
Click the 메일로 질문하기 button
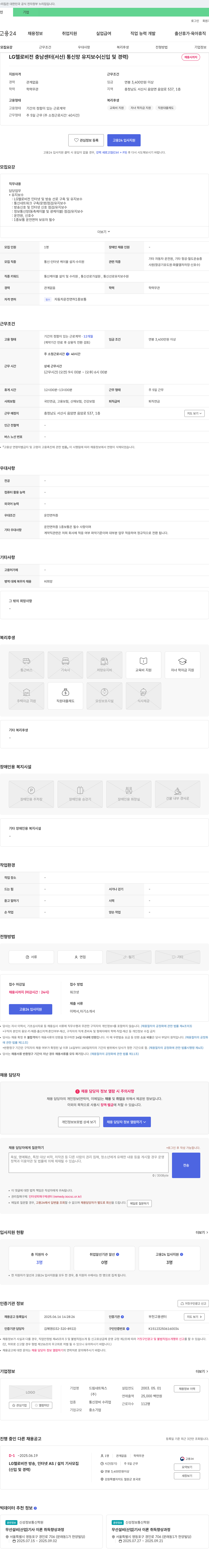(140, 1203)
